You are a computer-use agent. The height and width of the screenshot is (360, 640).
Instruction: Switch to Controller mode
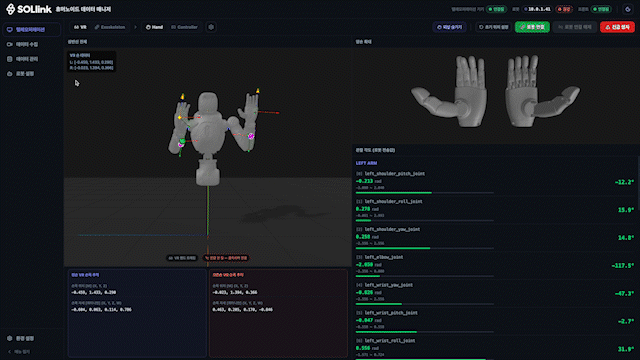[184, 27]
